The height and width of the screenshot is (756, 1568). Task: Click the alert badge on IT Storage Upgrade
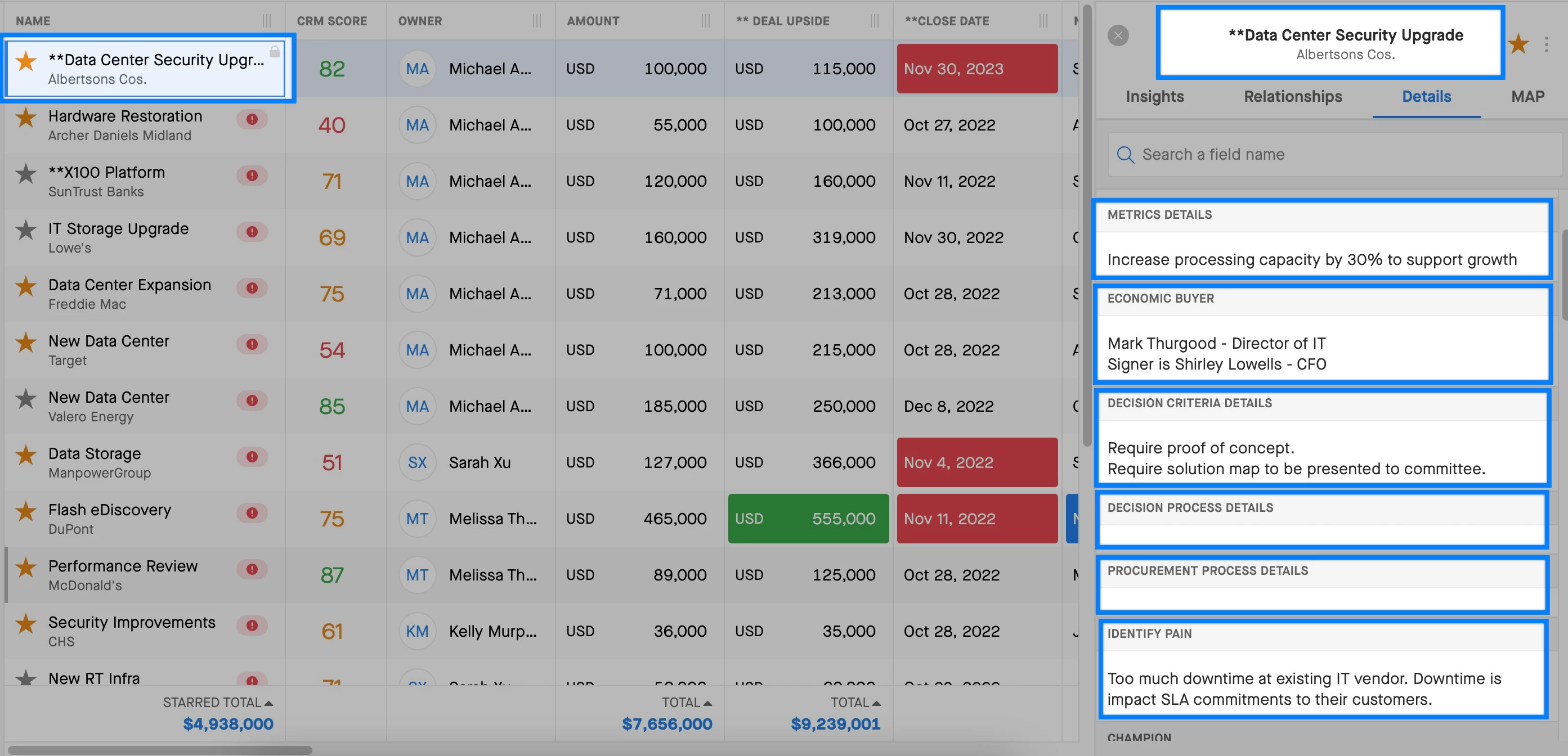tap(252, 232)
